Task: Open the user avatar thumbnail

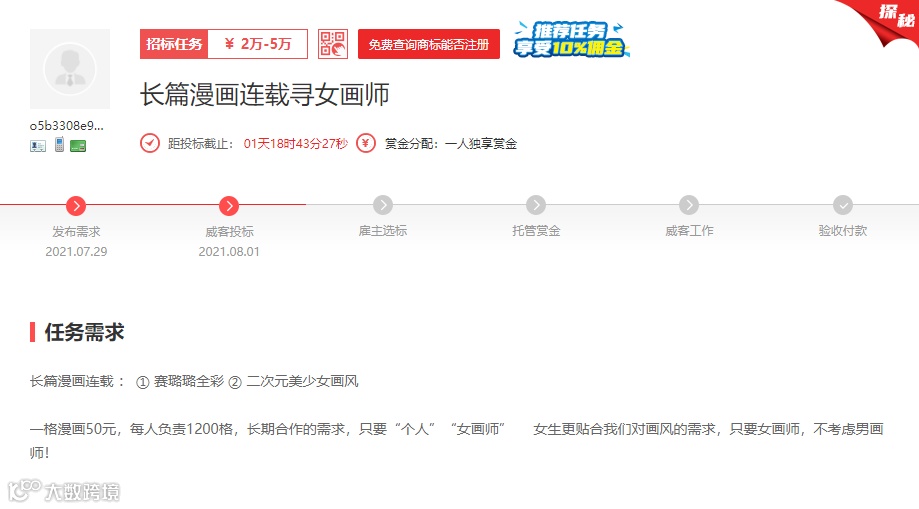Action: [70, 69]
